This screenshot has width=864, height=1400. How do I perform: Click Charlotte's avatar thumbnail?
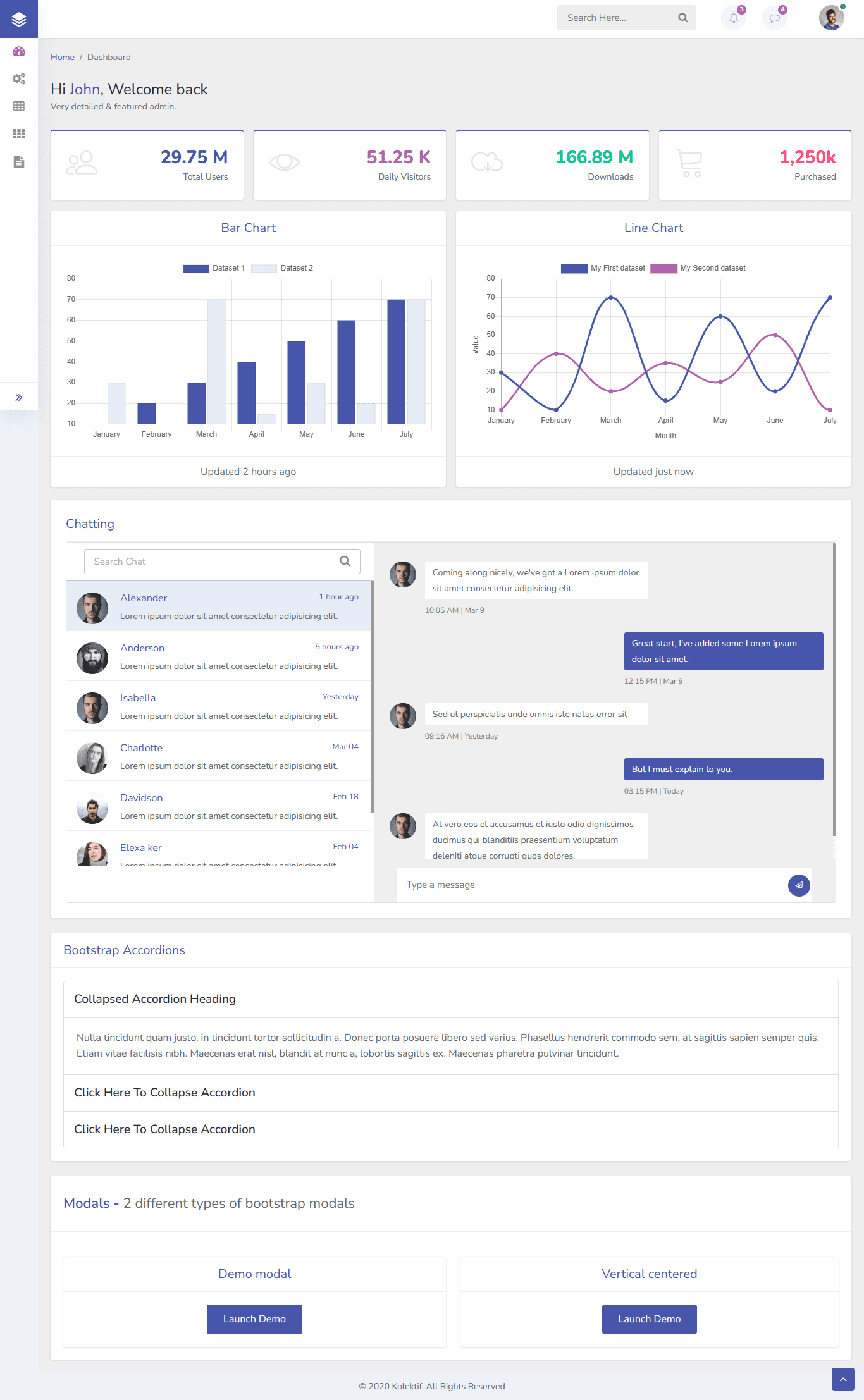point(92,758)
